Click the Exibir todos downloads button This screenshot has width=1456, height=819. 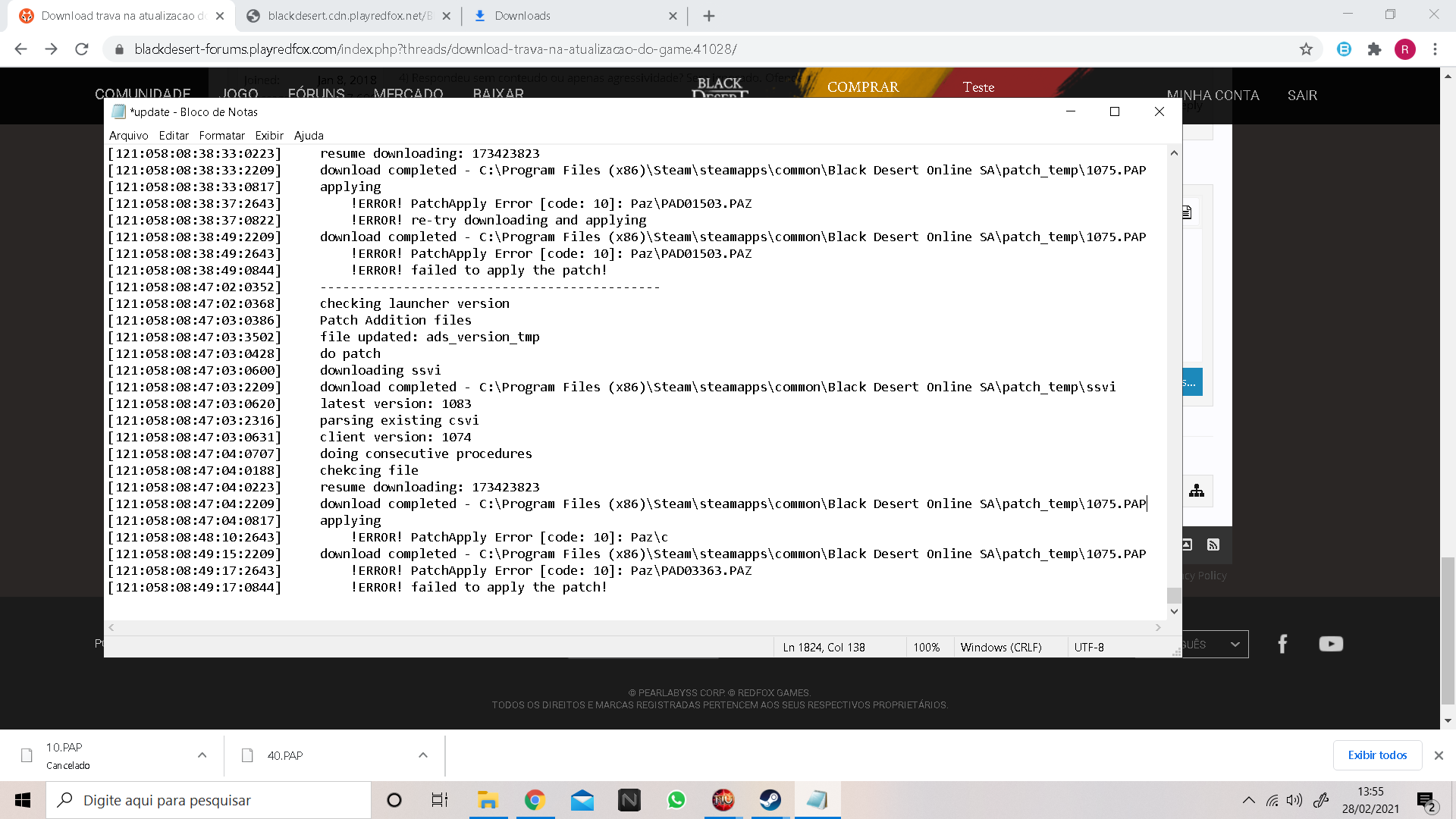[x=1377, y=755]
